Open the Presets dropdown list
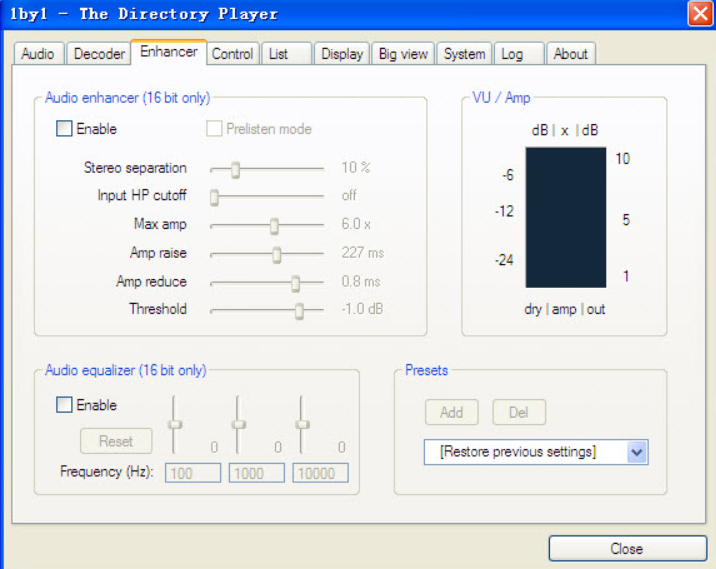Image resolution: width=716 pixels, height=569 pixels. pos(636,452)
